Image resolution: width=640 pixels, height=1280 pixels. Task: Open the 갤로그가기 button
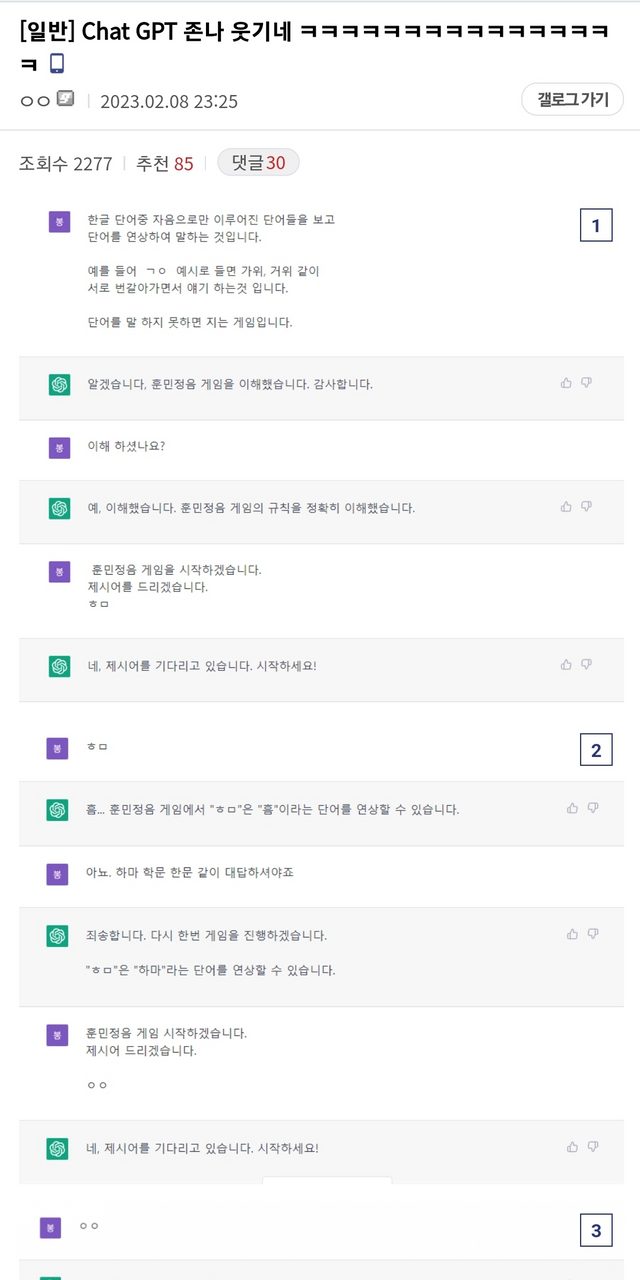pos(572,100)
